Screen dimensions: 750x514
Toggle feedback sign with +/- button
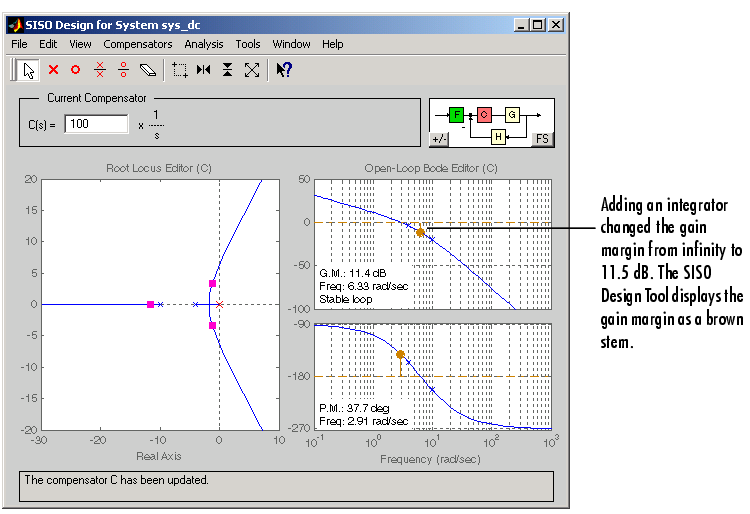click(439, 139)
